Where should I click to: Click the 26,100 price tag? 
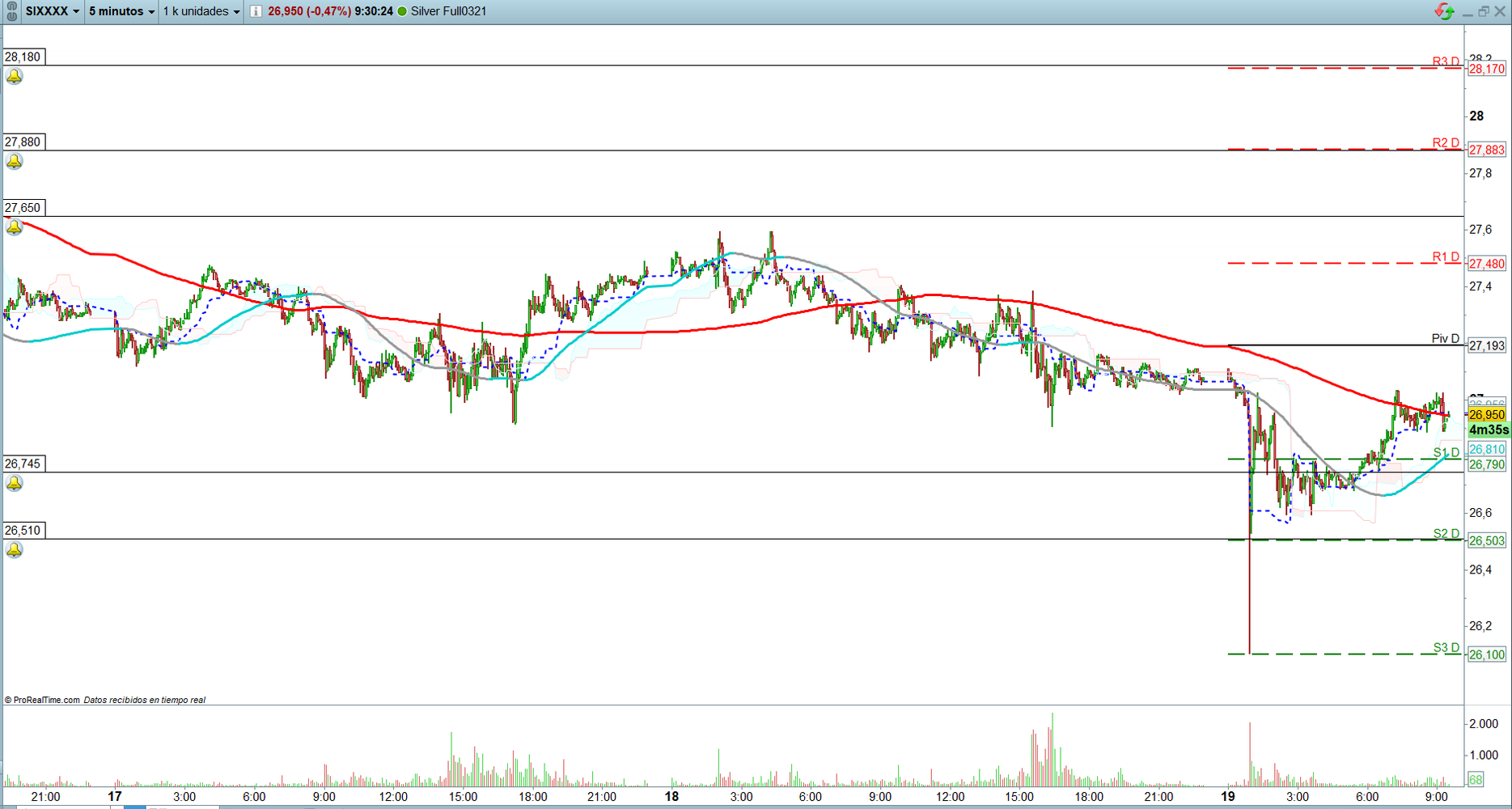click(x=1487, y=655)
